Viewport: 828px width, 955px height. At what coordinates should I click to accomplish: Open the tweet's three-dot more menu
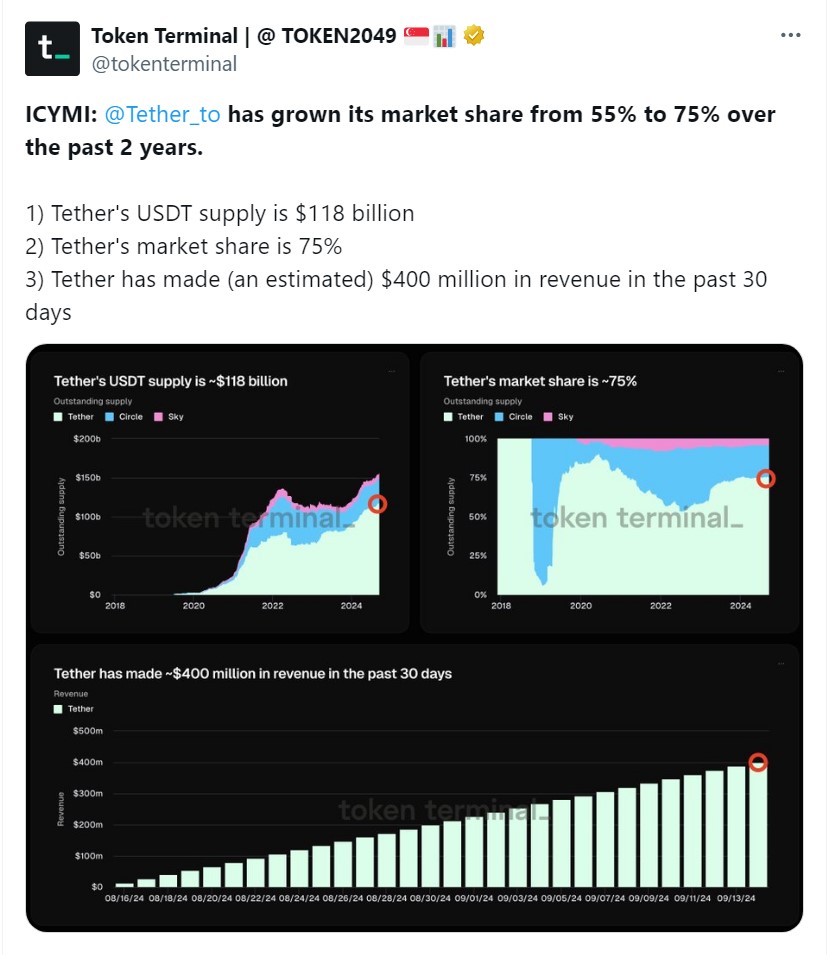pos(790,35)
